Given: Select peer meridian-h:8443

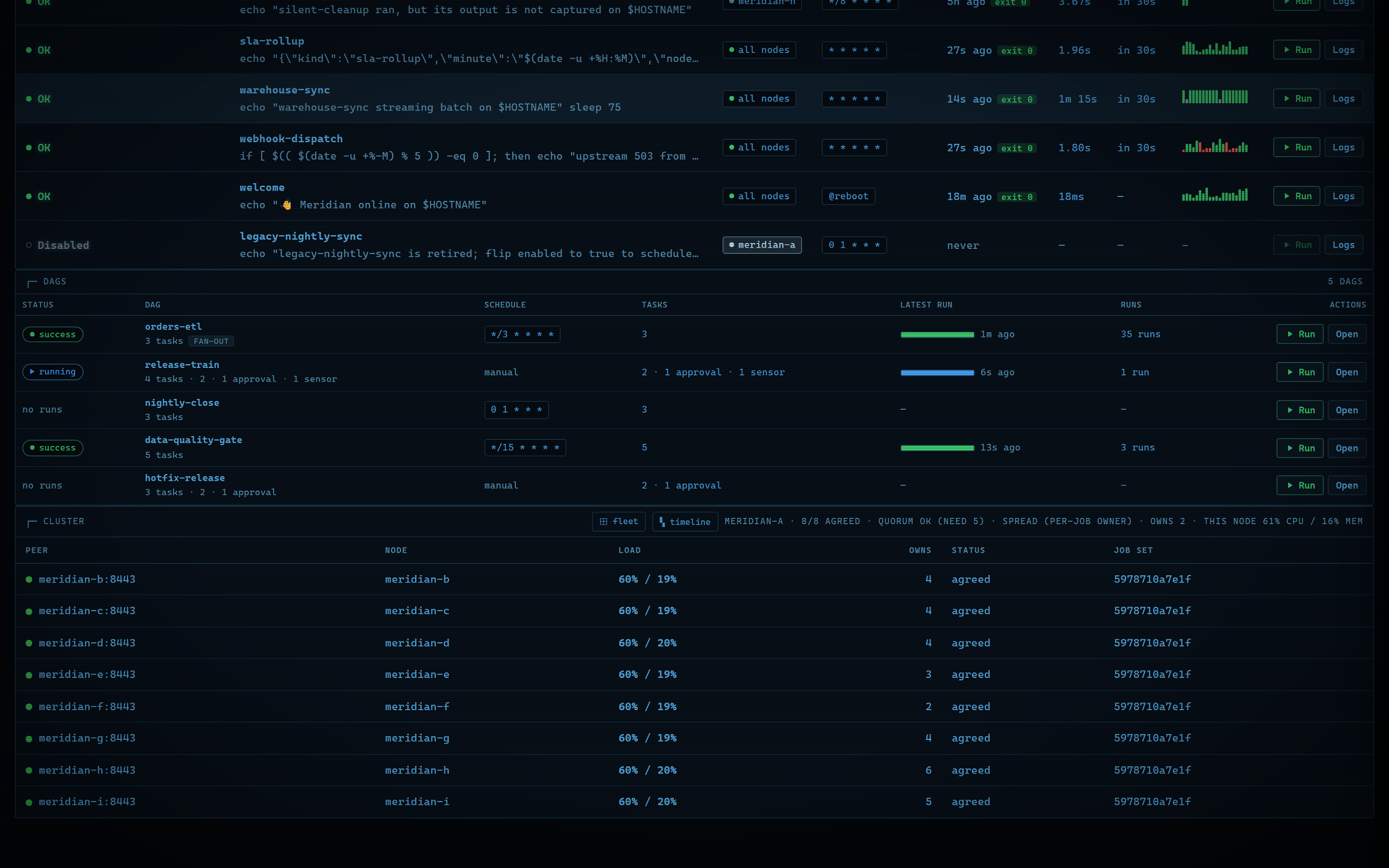Looking at the screenshot, I should tap(87, 770).
